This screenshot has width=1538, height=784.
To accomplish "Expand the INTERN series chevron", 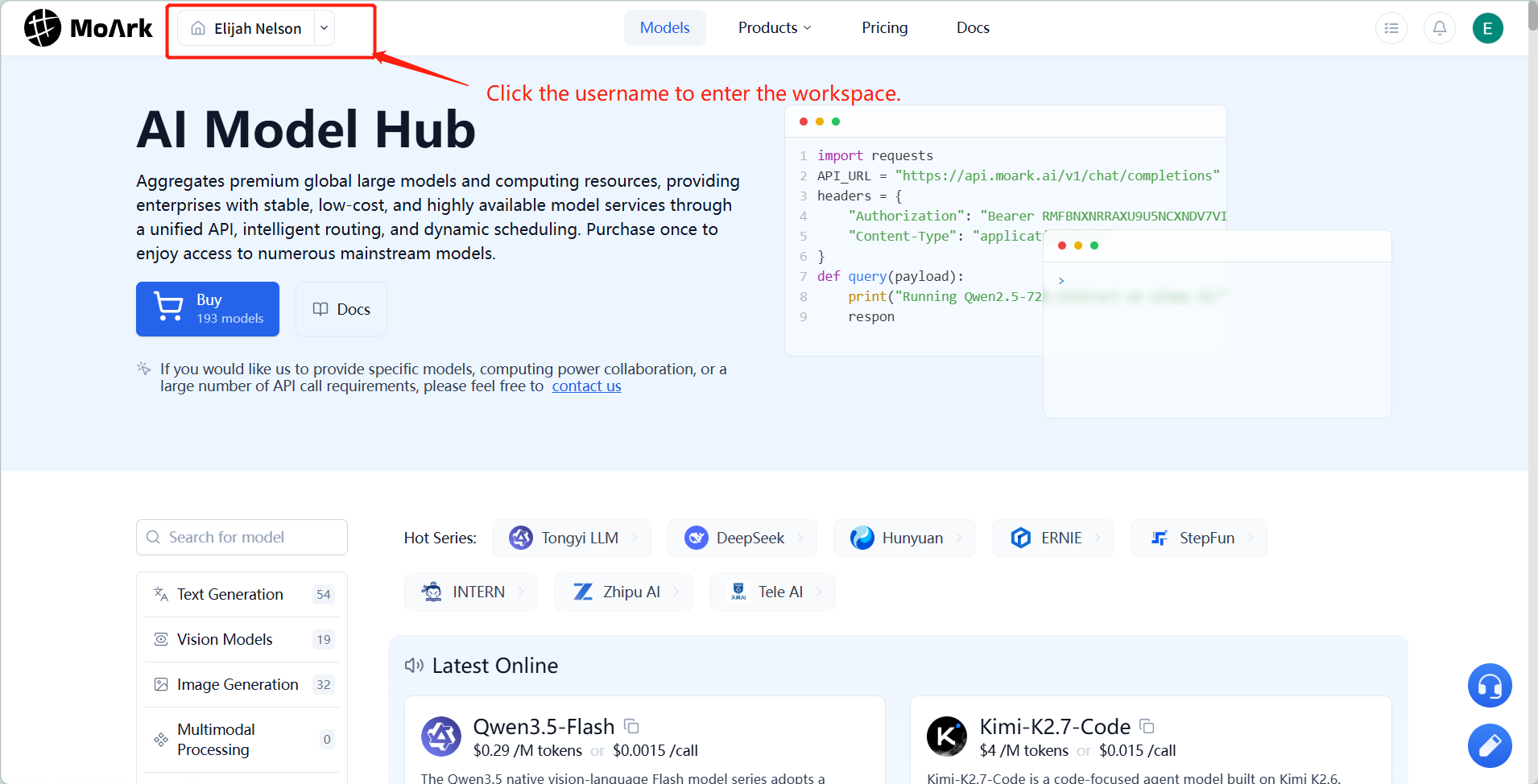I will pos(521,592).
